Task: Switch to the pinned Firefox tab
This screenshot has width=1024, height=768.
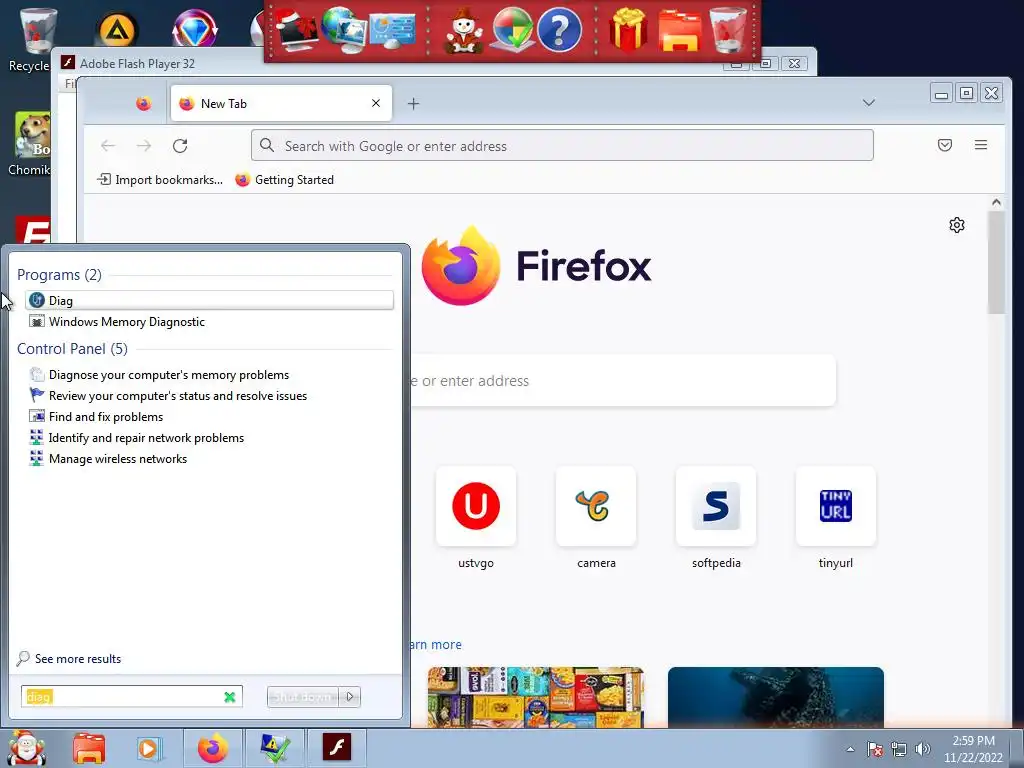Action: [x=144, y=103]
